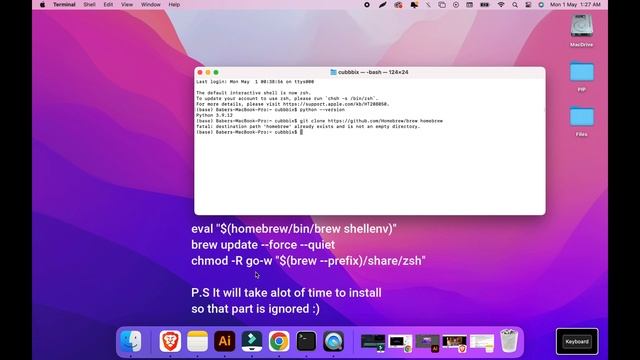Click the play circle menu bar icon
This screenshot has width=640, height=360.
tap(456, 5)
